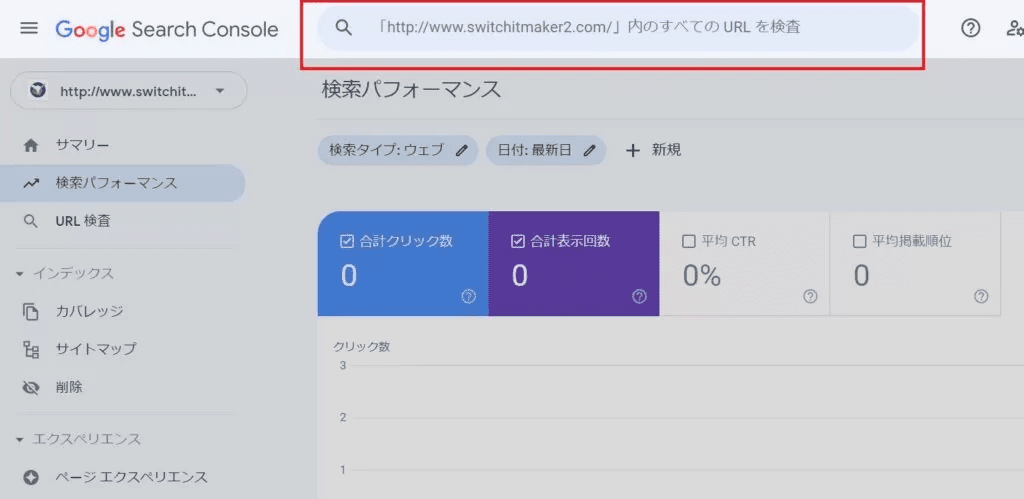Click the property favicon in selector
The image size is (1024, 499).
pyautogui.click(x=39, y=91)
